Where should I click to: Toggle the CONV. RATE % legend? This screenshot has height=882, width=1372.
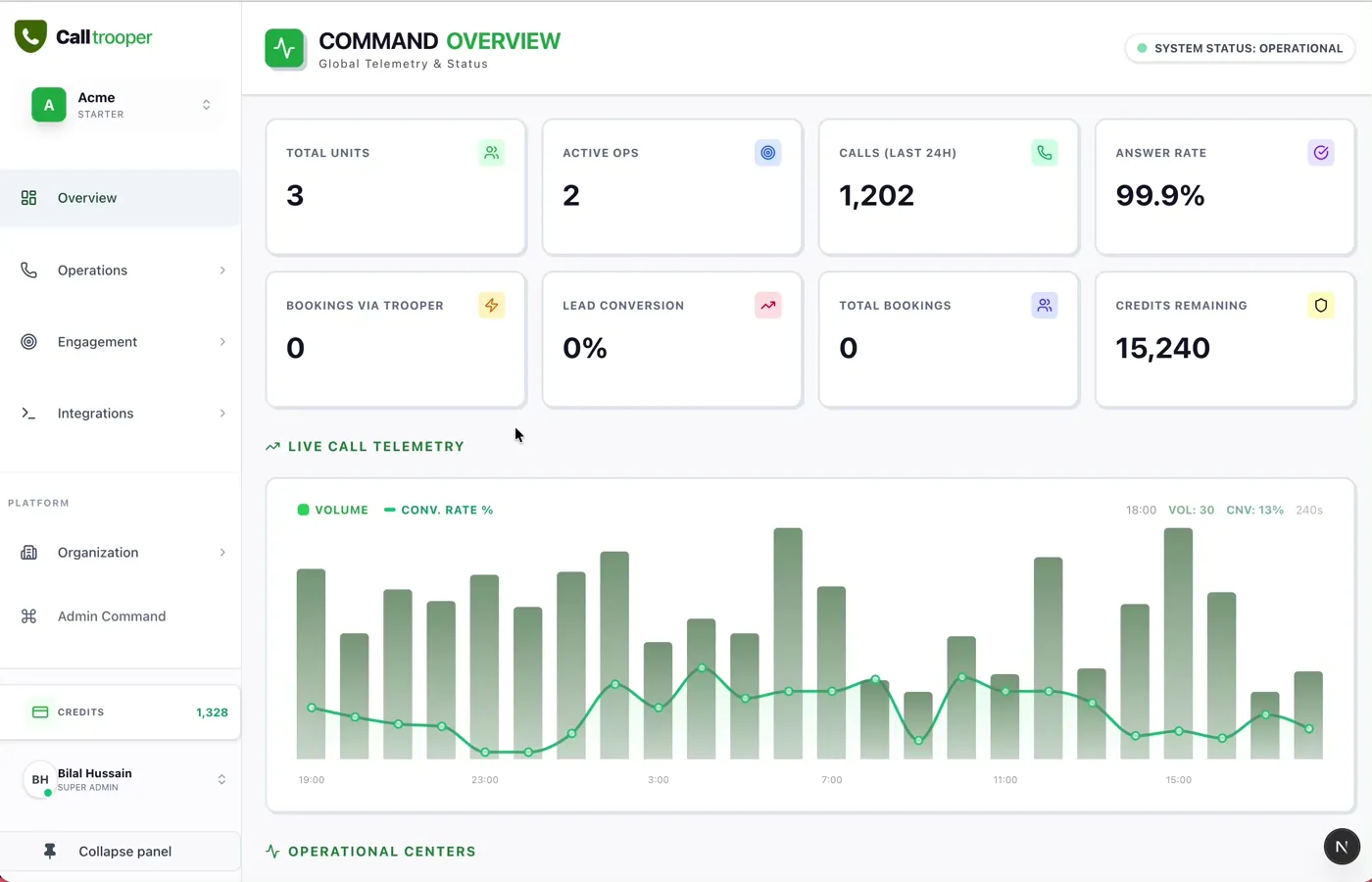[x=438, y=510]
